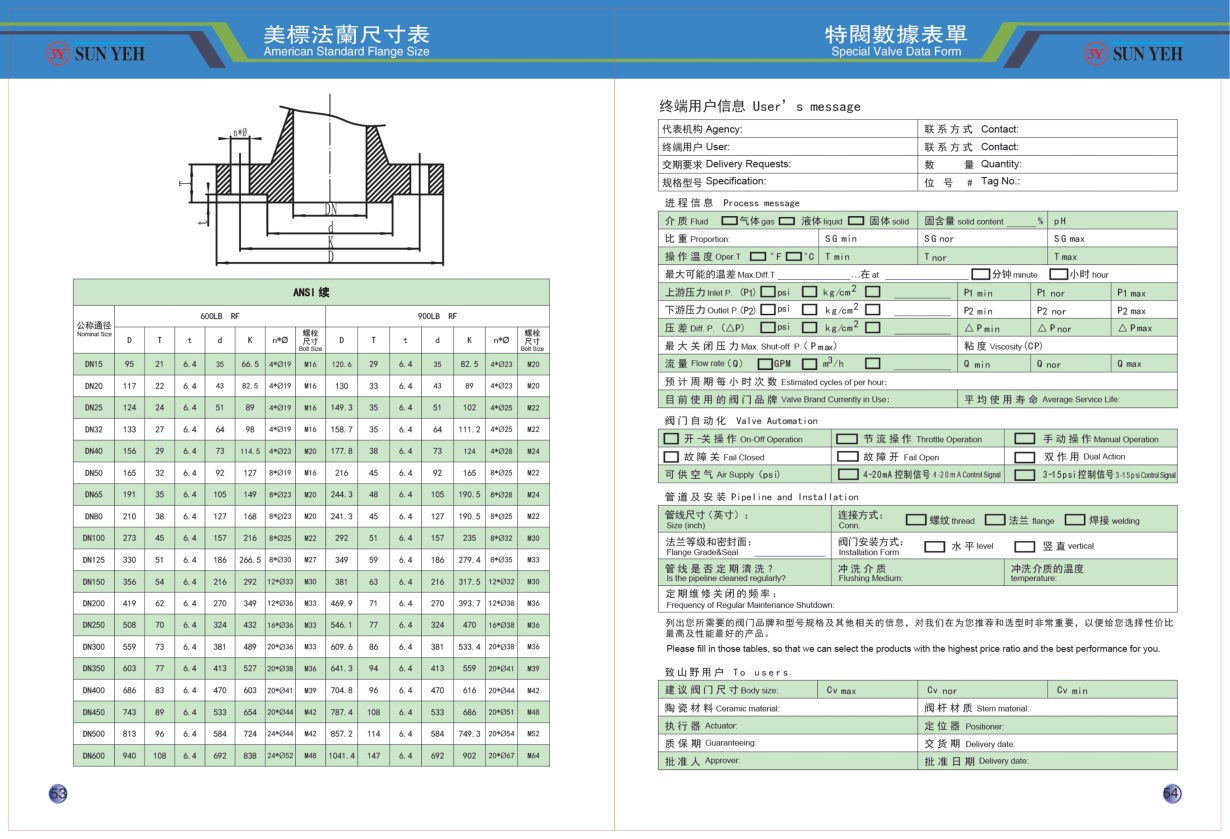Check the GPM flow rate checkbox

(765, 364)
